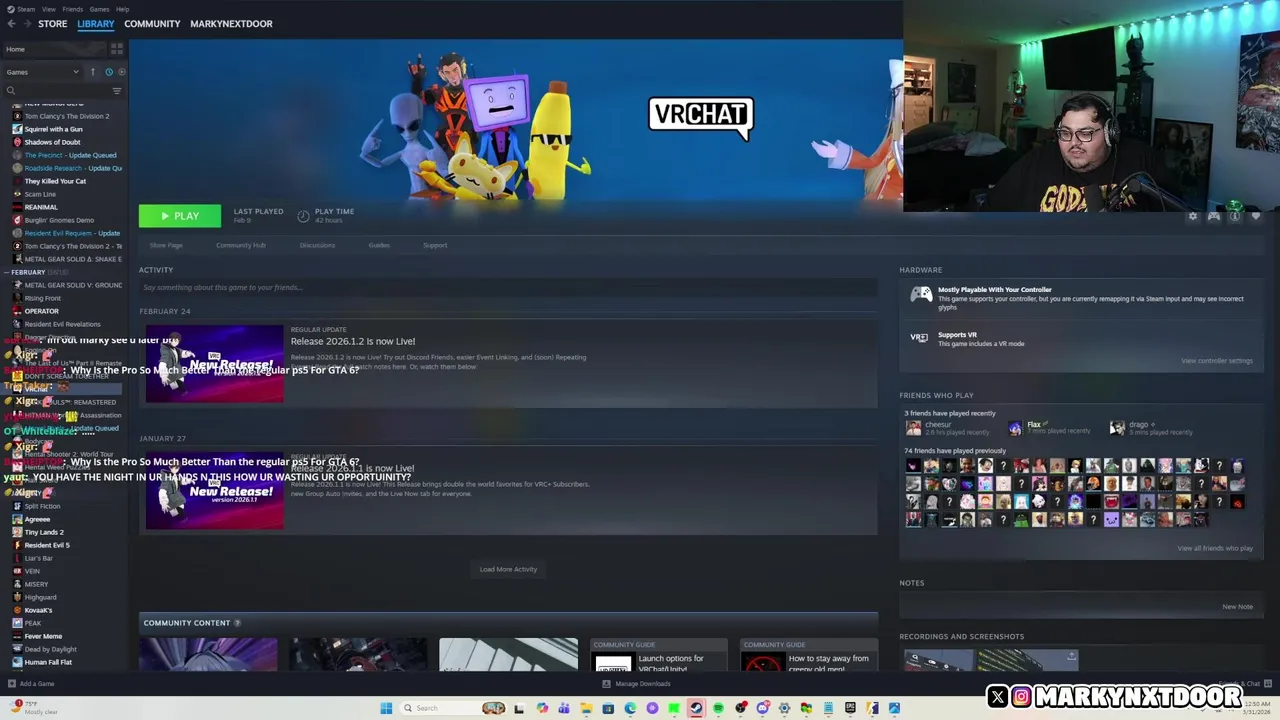Go back with the left arrow
The height and width of the screenshot is (720, 1280).
coord(11,23)
